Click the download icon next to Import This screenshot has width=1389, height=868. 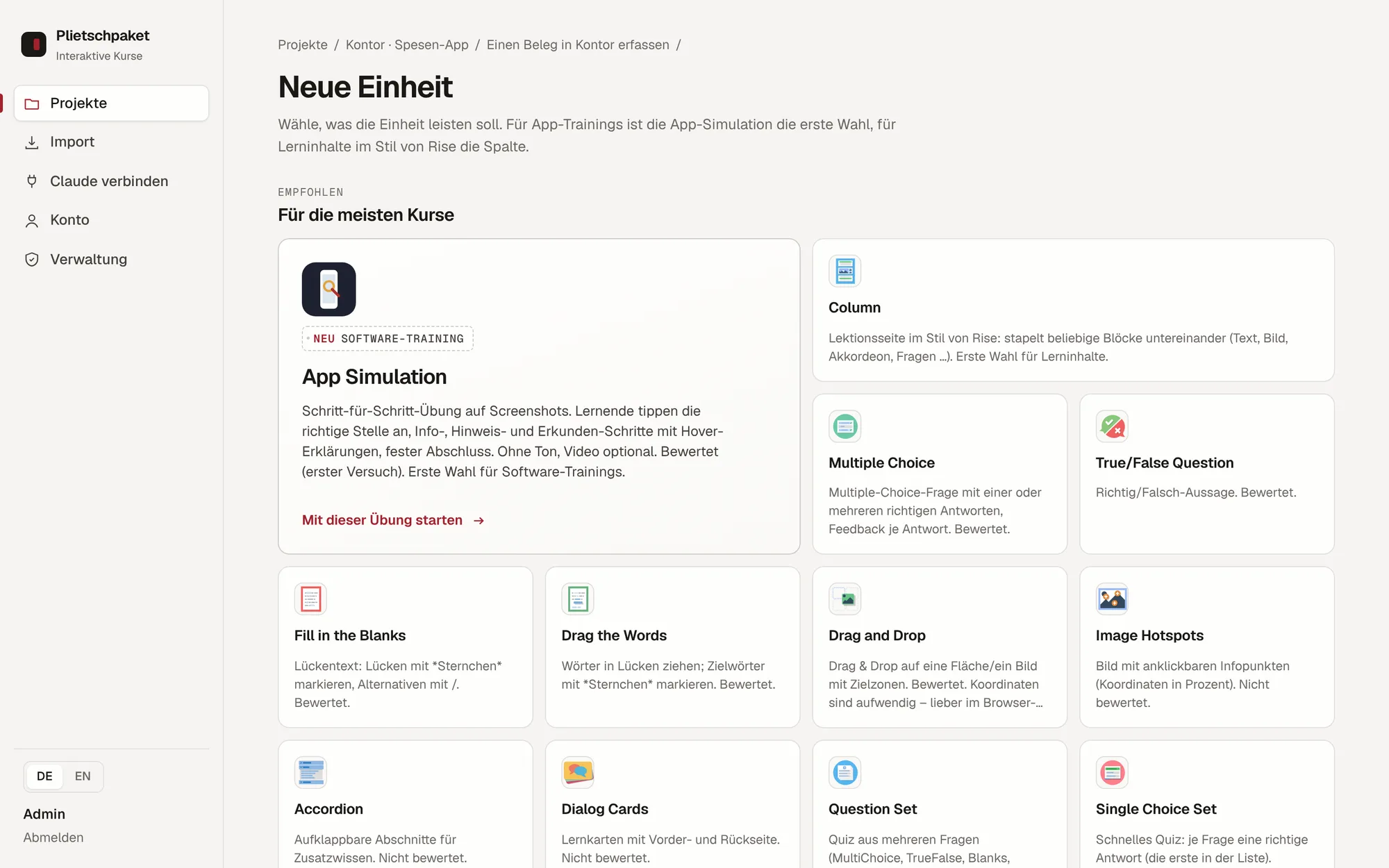click(32, 142)
